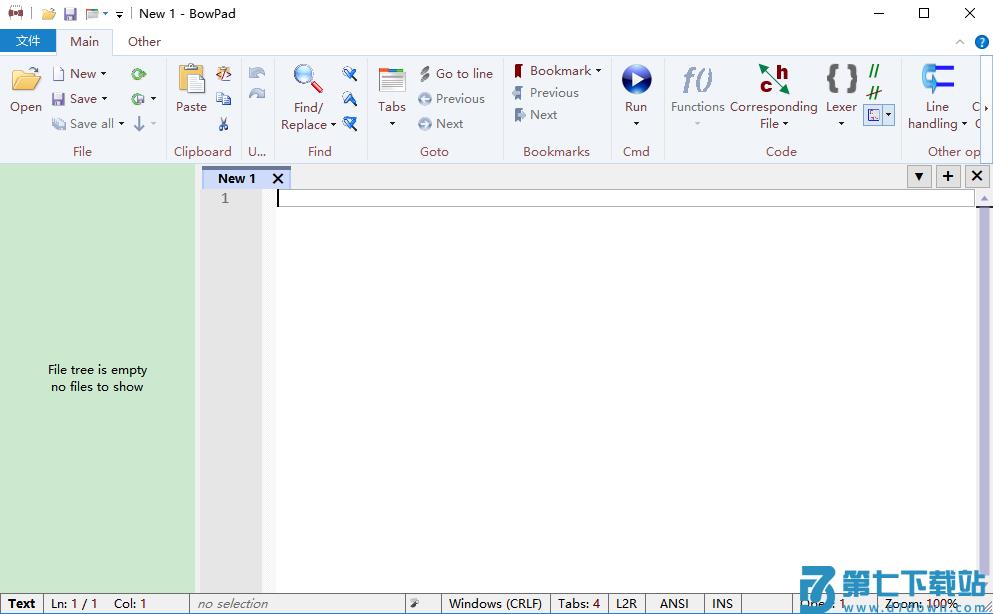This screenshot has width=993, height=614.
Task: Open Find/Replace magnifier icon
Action: tap(308, 79)
